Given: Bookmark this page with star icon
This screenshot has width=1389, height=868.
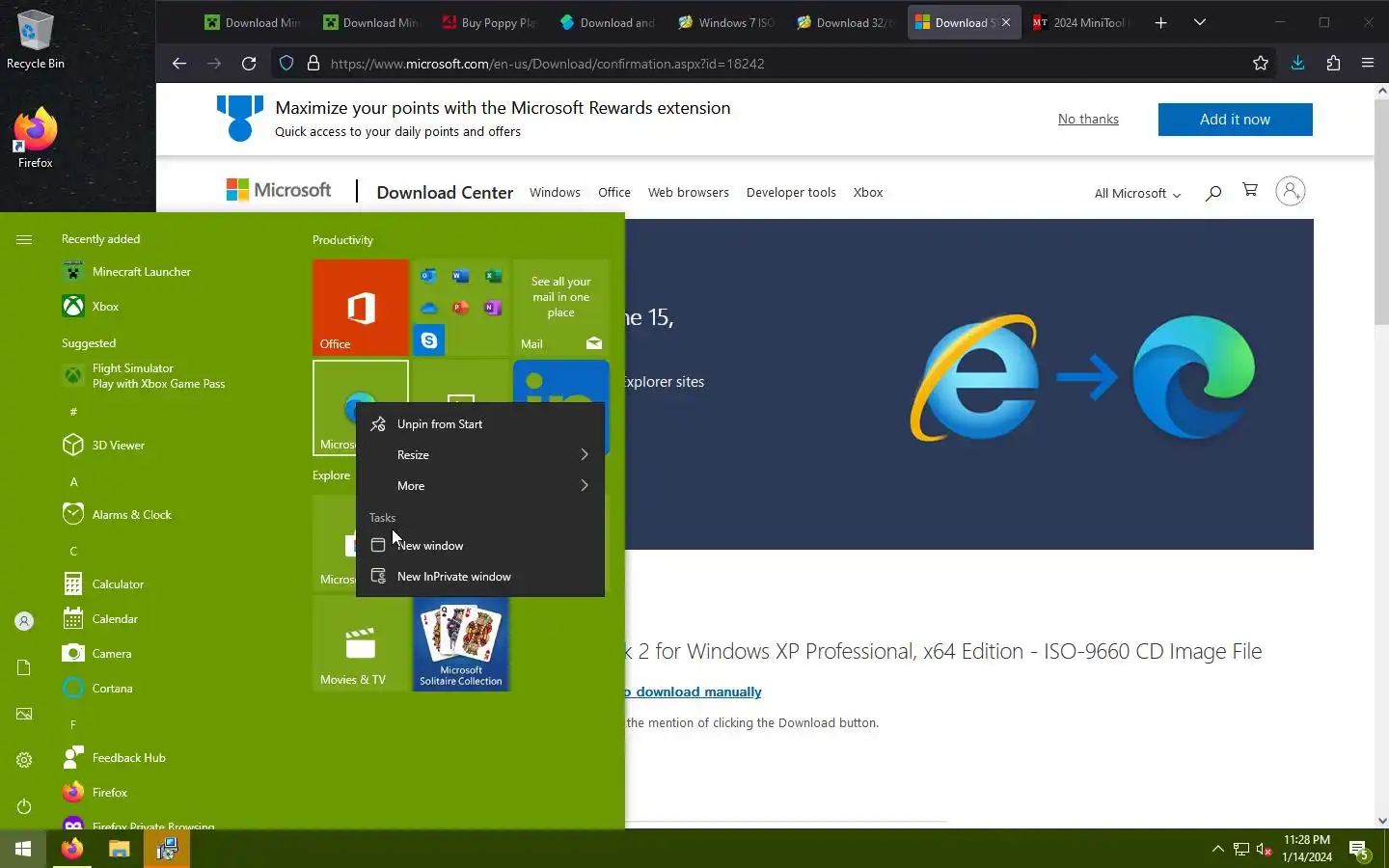Looking at the screenshot, I should [1260, 64].
